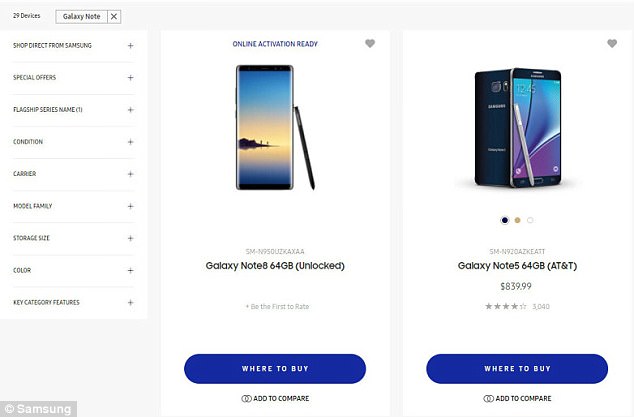Select the gold color swatch for Note5
The image size is (634, 417).
click(x=517, y=220)
